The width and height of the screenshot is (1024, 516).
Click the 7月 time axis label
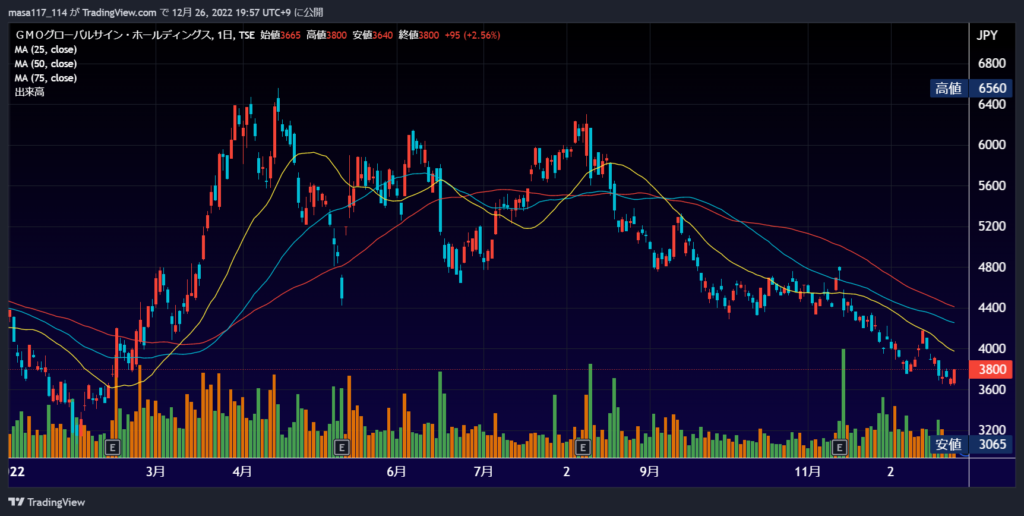[483, 472]
